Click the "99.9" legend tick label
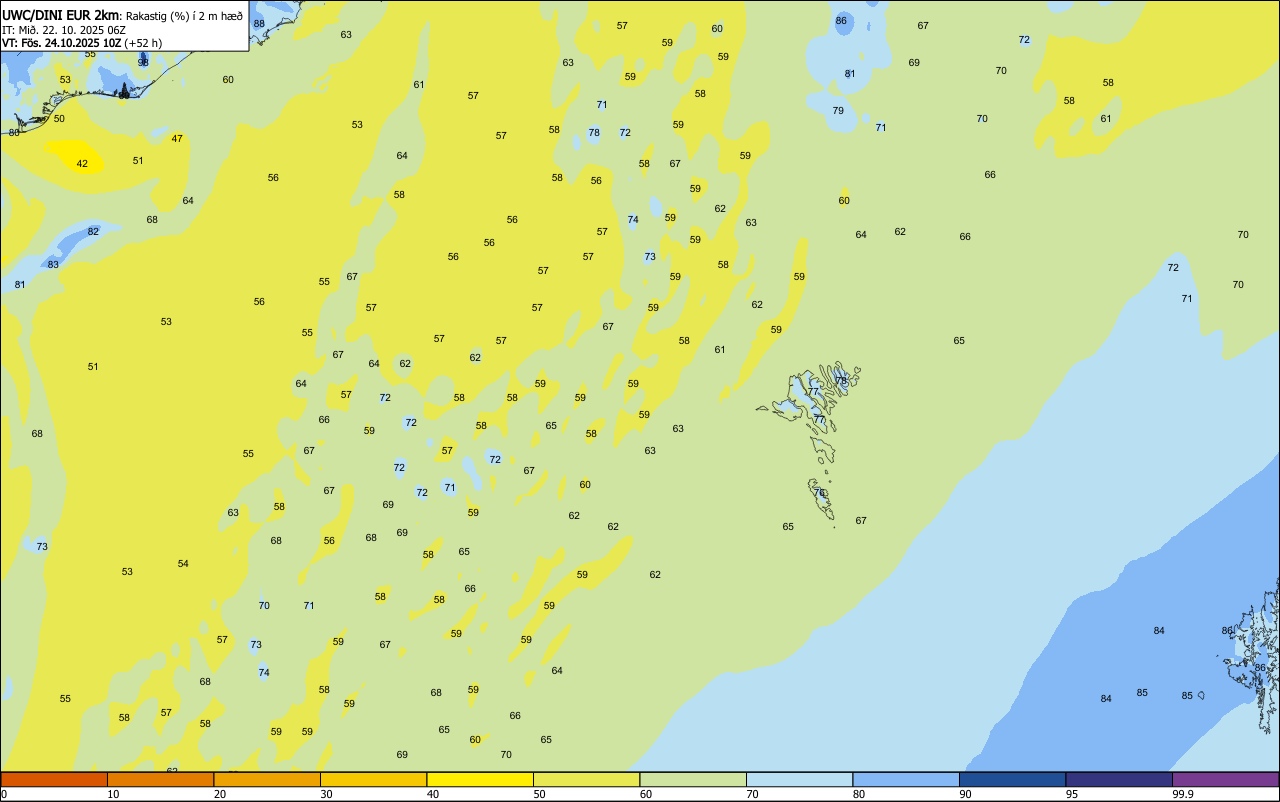This screenshot has width=1280, height=802. tap(1183, 794)
